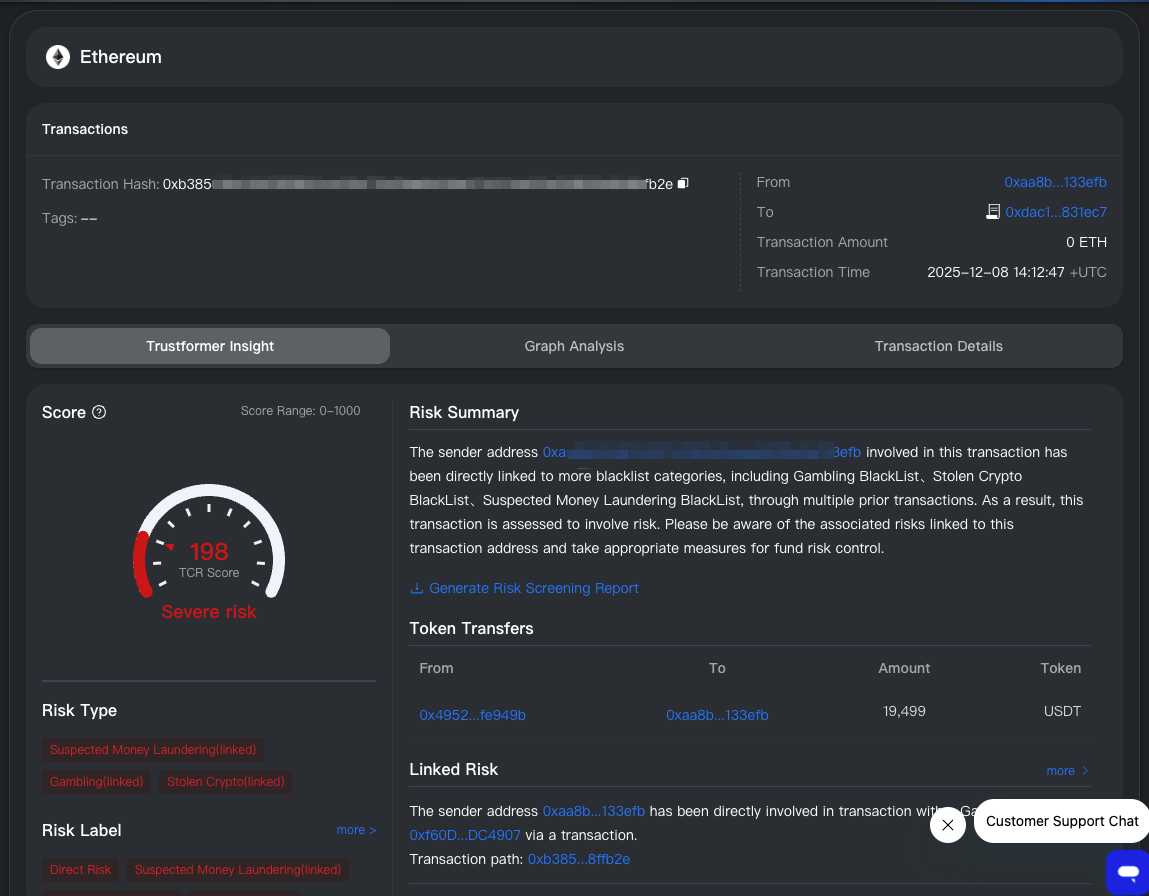Select the Suspected Money Laundering(linked) risk tag
The width and height of the screenshot is (1149, 896).
[152, 749]
